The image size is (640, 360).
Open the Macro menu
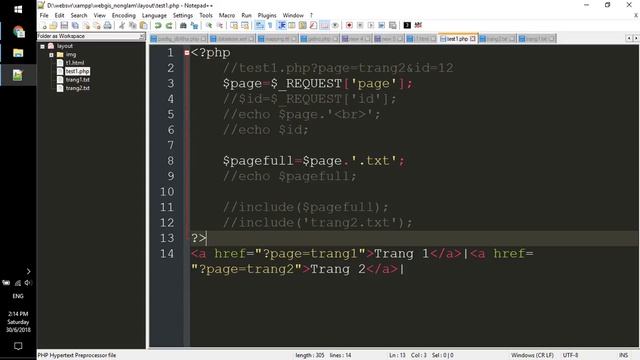coord(227,15)
